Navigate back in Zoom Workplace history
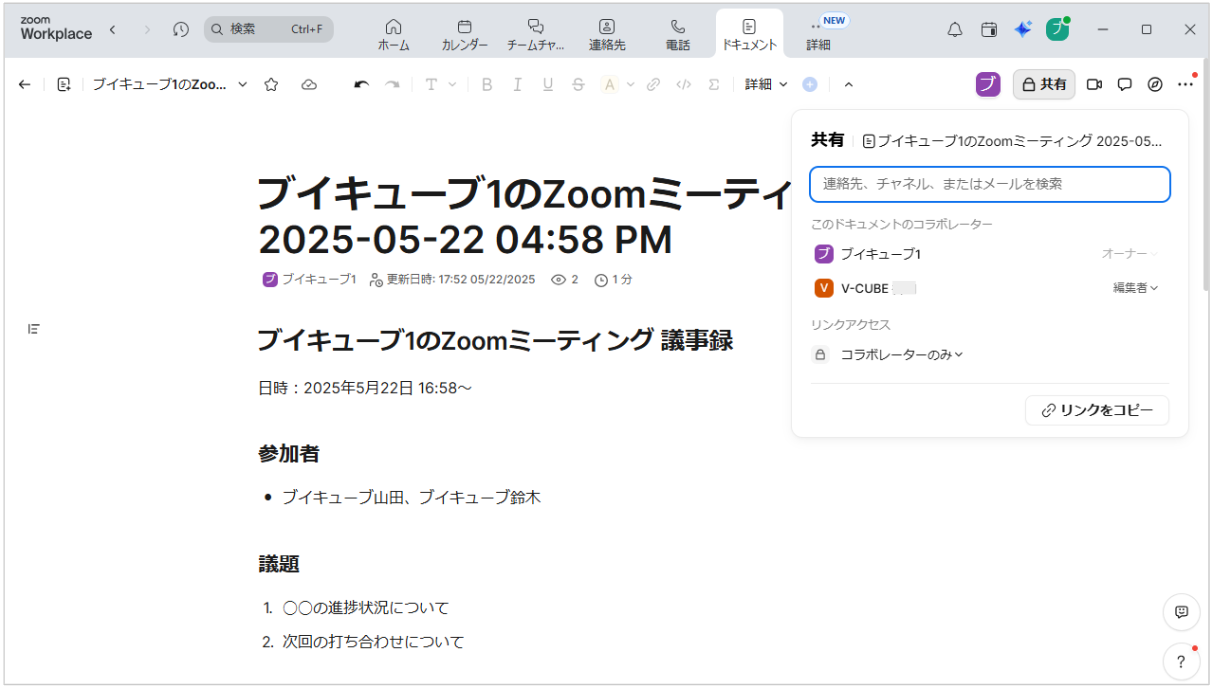 [x=112, y=29]
